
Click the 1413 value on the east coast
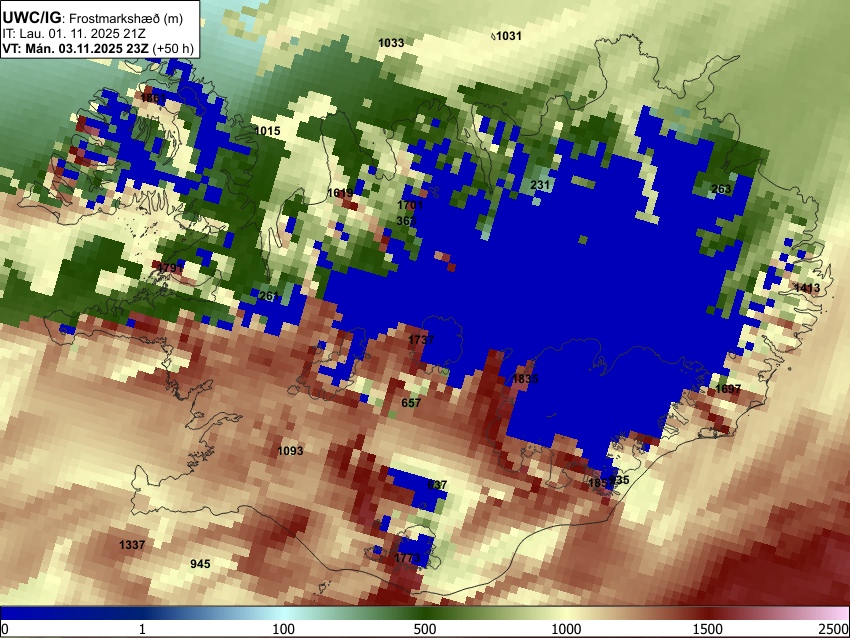(x=807, y=287)
